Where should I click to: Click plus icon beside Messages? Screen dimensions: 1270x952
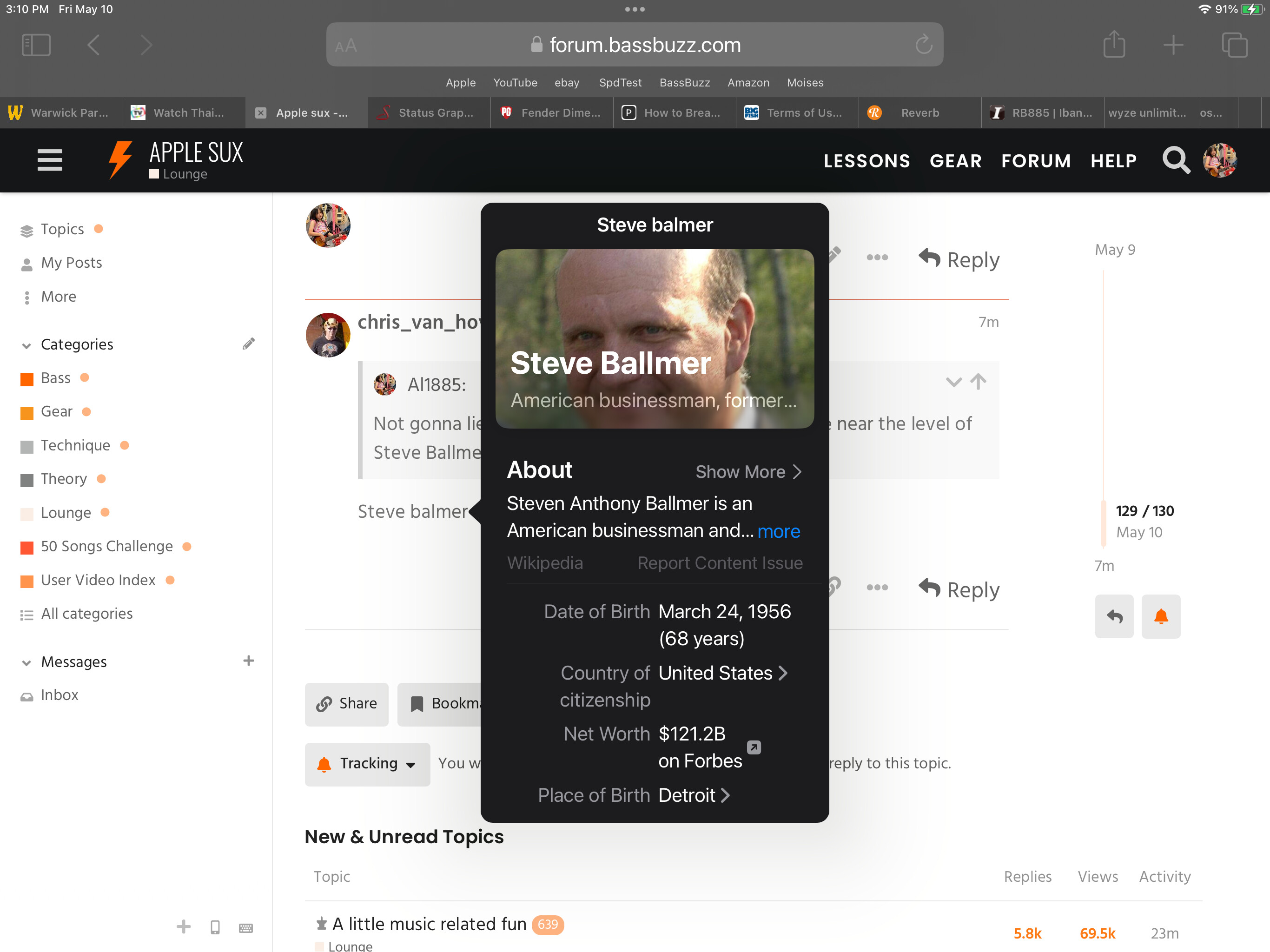(248, 661)
